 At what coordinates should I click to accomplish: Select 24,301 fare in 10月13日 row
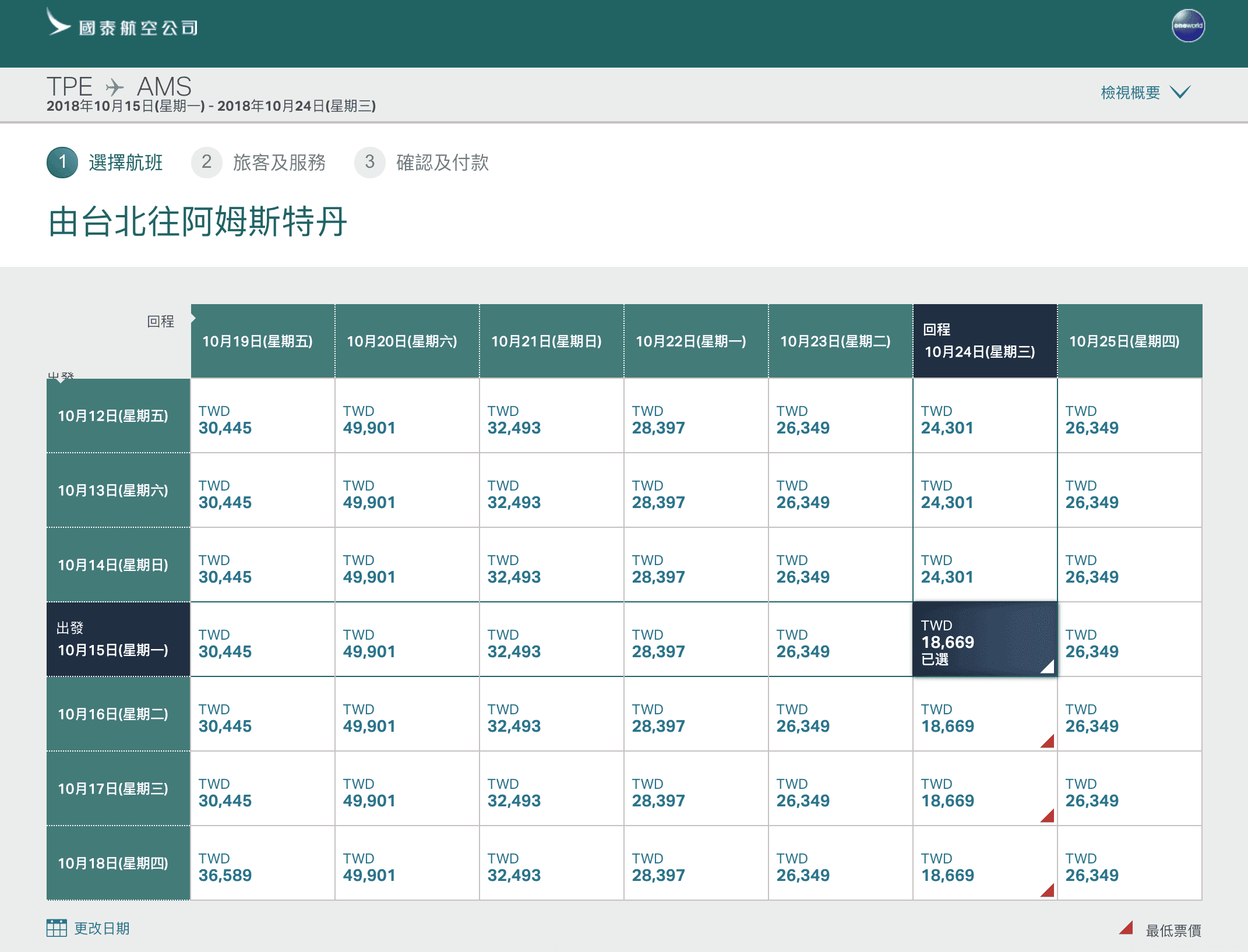[x=985, y=490]
